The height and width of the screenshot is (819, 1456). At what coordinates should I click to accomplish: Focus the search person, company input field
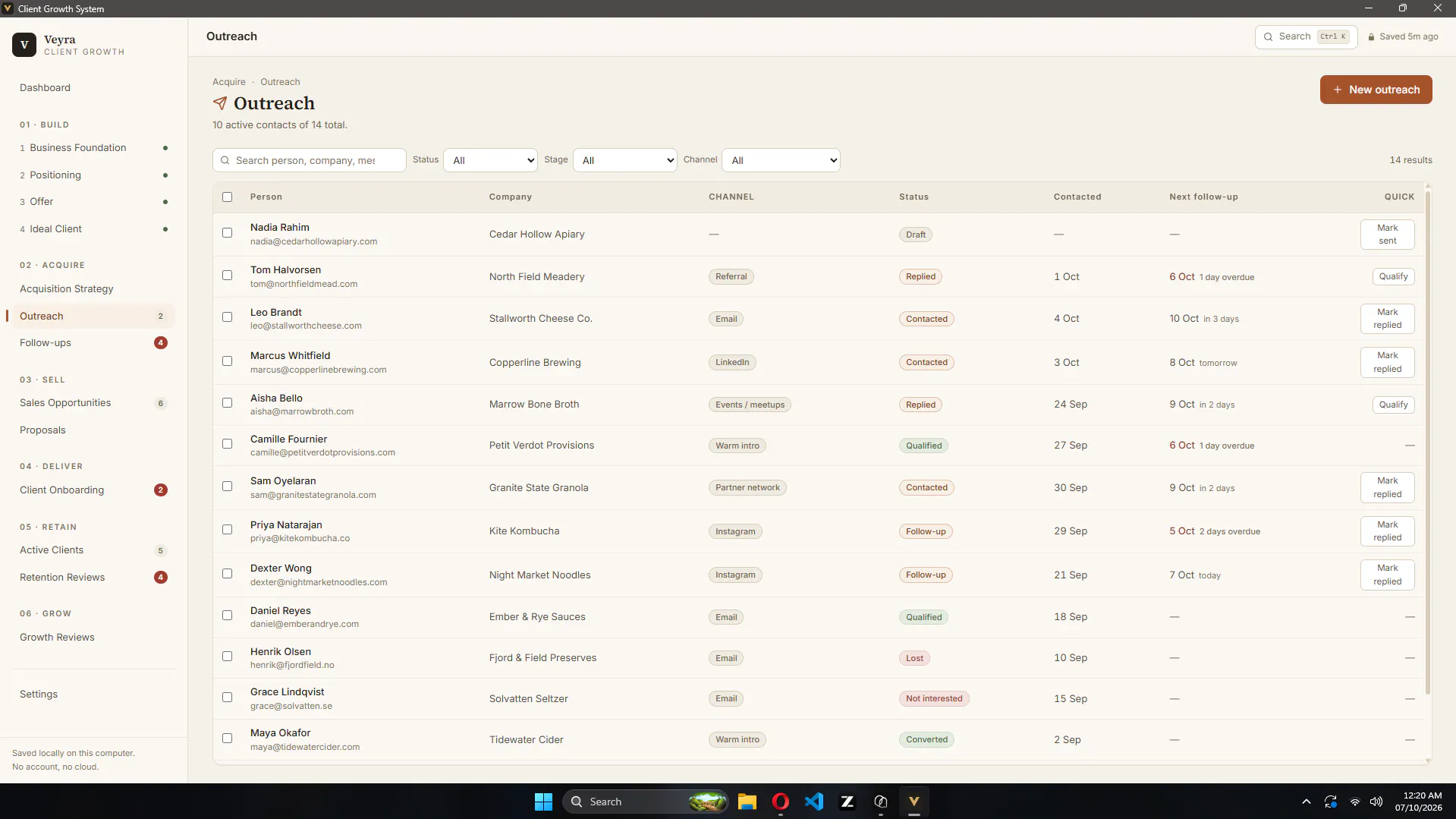[x=310, y=160]
